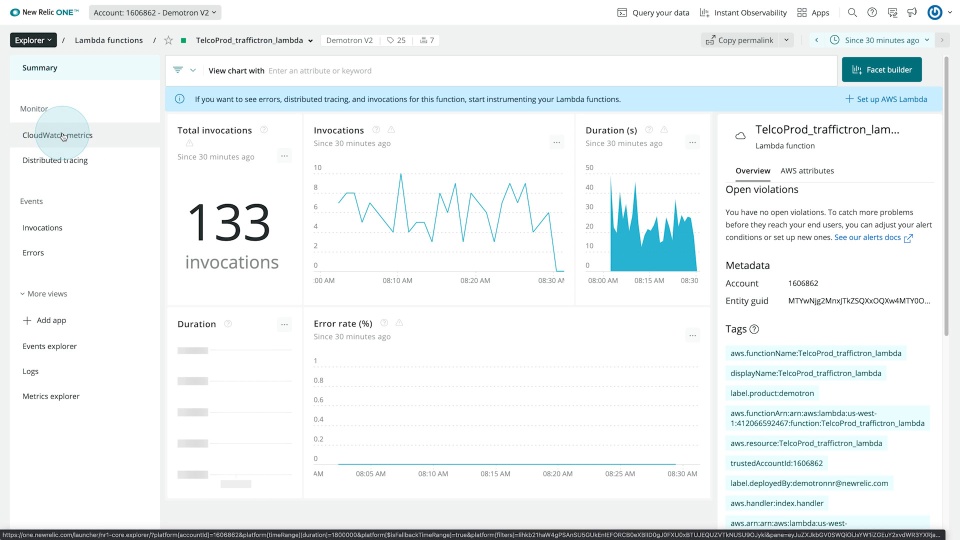
Task: Open Distributed tracing in sidebar
Action: coord(85,160)
